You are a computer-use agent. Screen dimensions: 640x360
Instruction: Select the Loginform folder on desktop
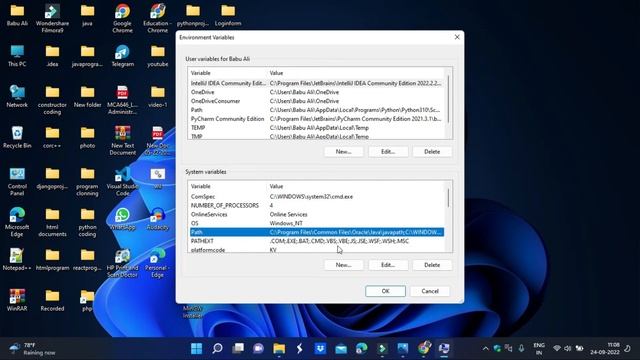228,15
